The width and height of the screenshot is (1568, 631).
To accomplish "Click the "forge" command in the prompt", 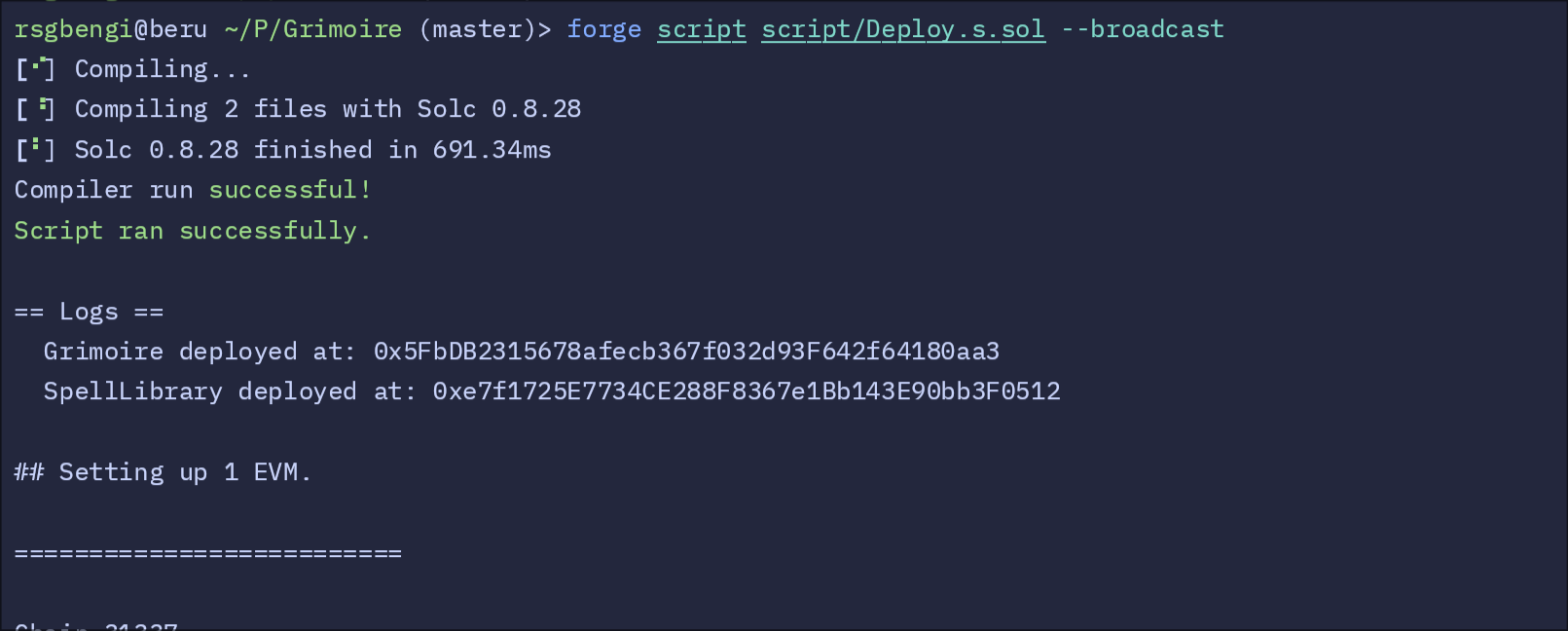I will click(x=603, y=29).
